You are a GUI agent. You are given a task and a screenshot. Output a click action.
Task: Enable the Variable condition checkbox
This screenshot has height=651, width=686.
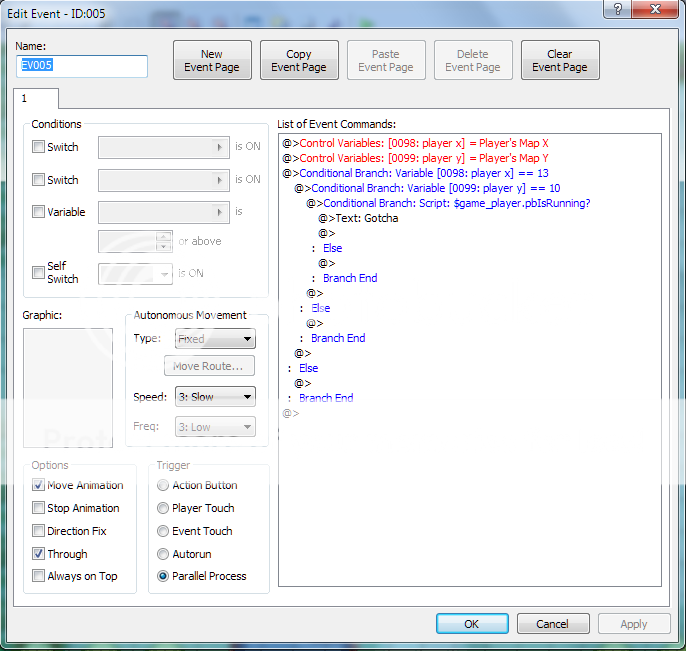(x=39, y=212)
